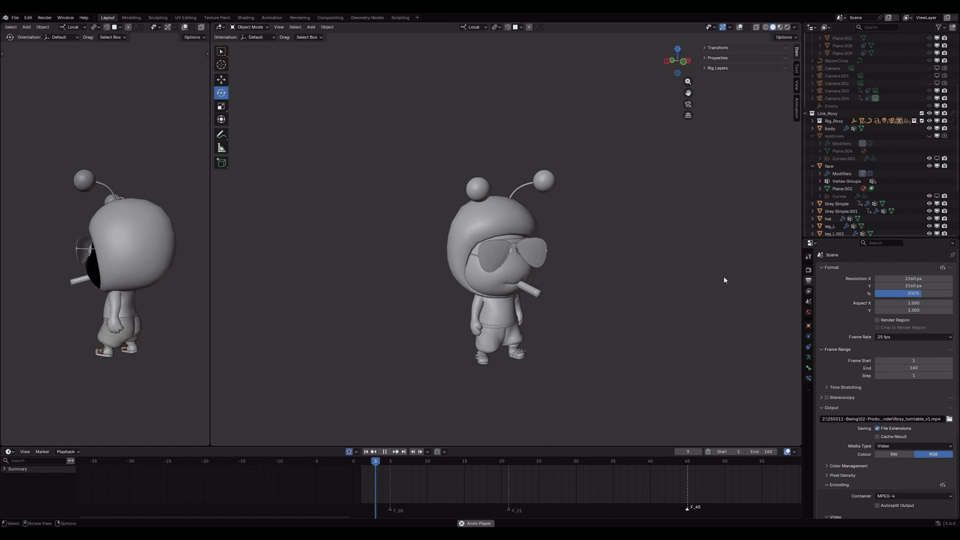The image size is (960, 540).
Task: Select the Add Cube tool
Action: 221,162
